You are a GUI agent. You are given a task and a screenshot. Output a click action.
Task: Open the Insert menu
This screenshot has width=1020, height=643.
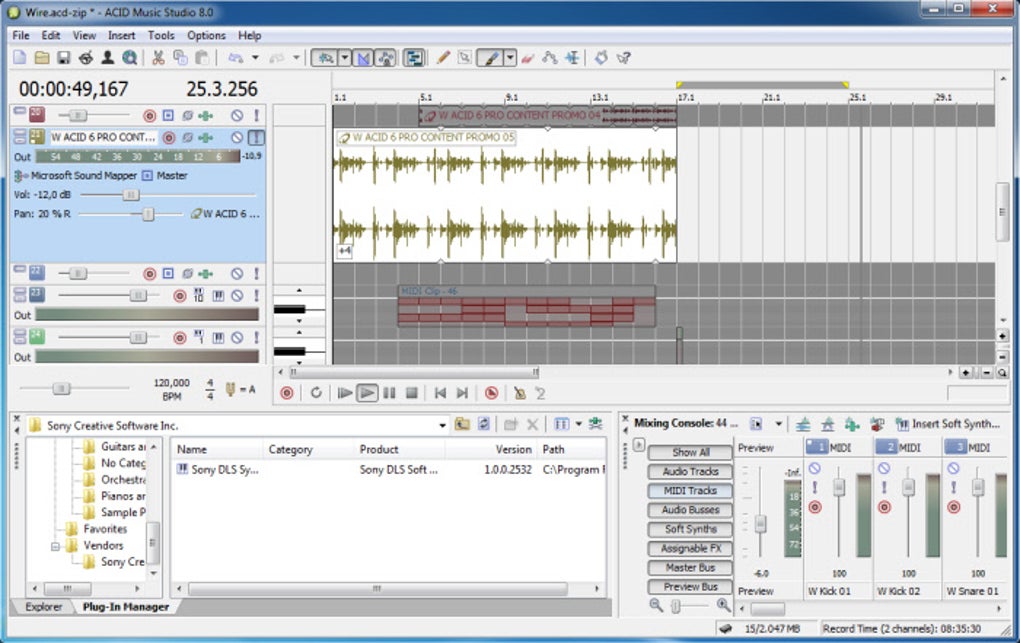coord(121,35)
